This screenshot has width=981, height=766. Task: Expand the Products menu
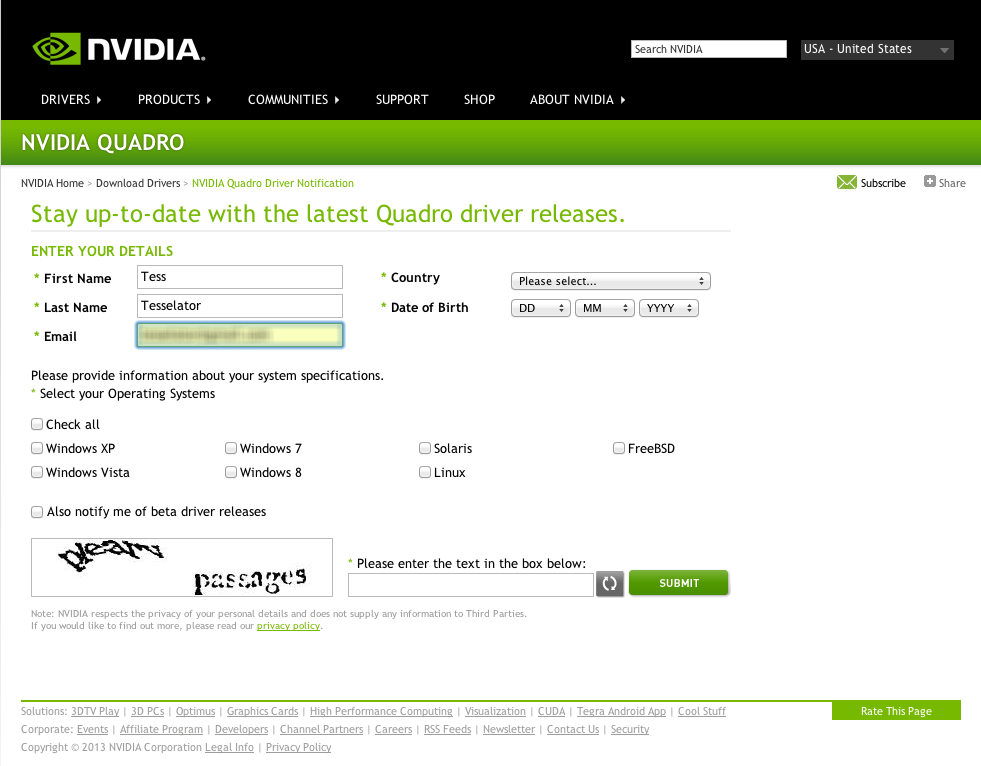click(x=175, y=100)
